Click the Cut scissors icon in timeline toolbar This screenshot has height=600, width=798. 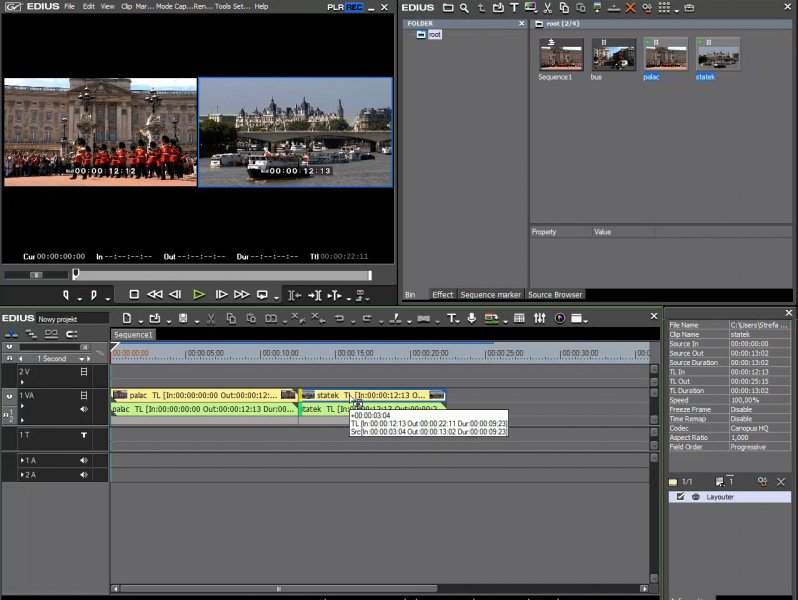tap(210, 319)
